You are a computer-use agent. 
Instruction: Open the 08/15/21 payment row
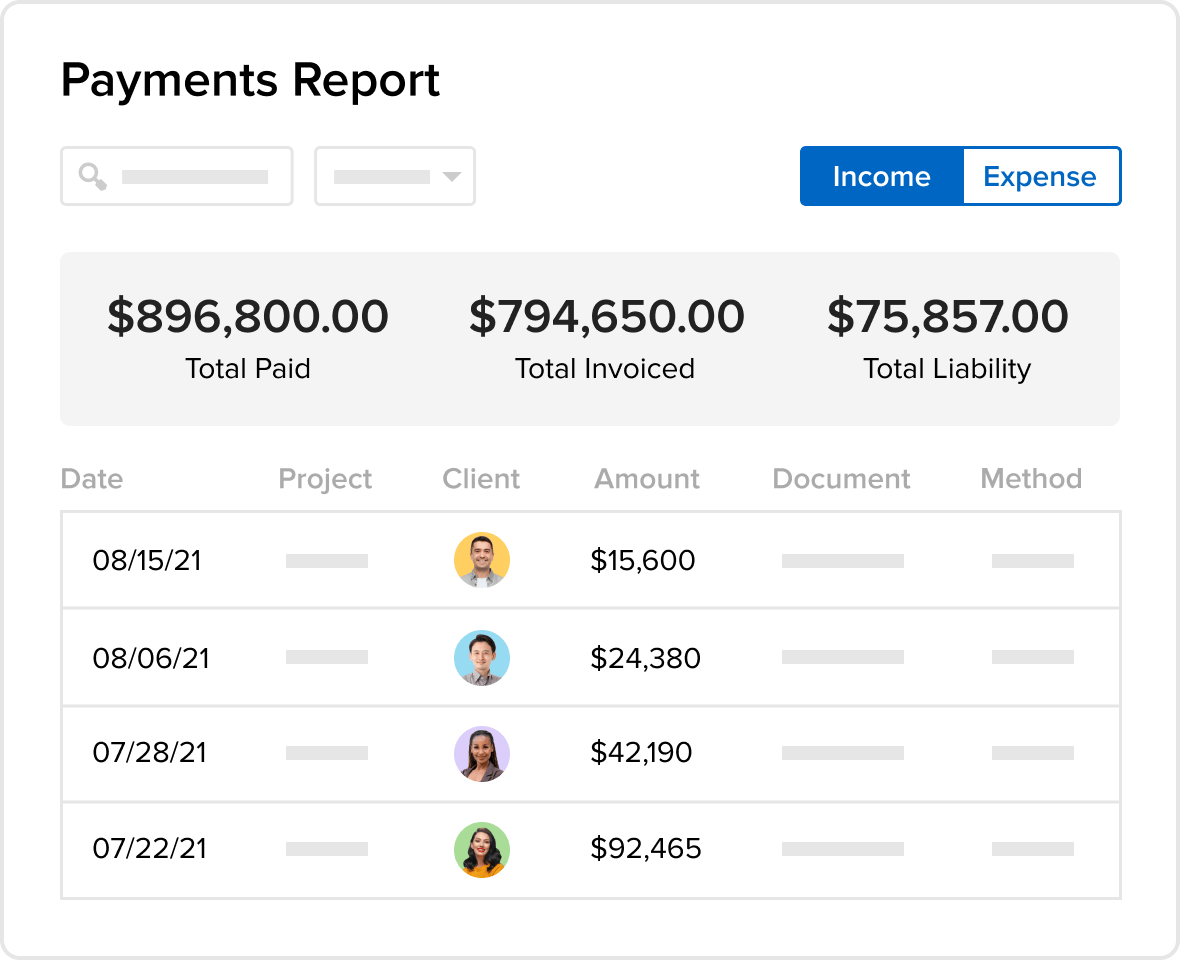[x=591, y=560]
